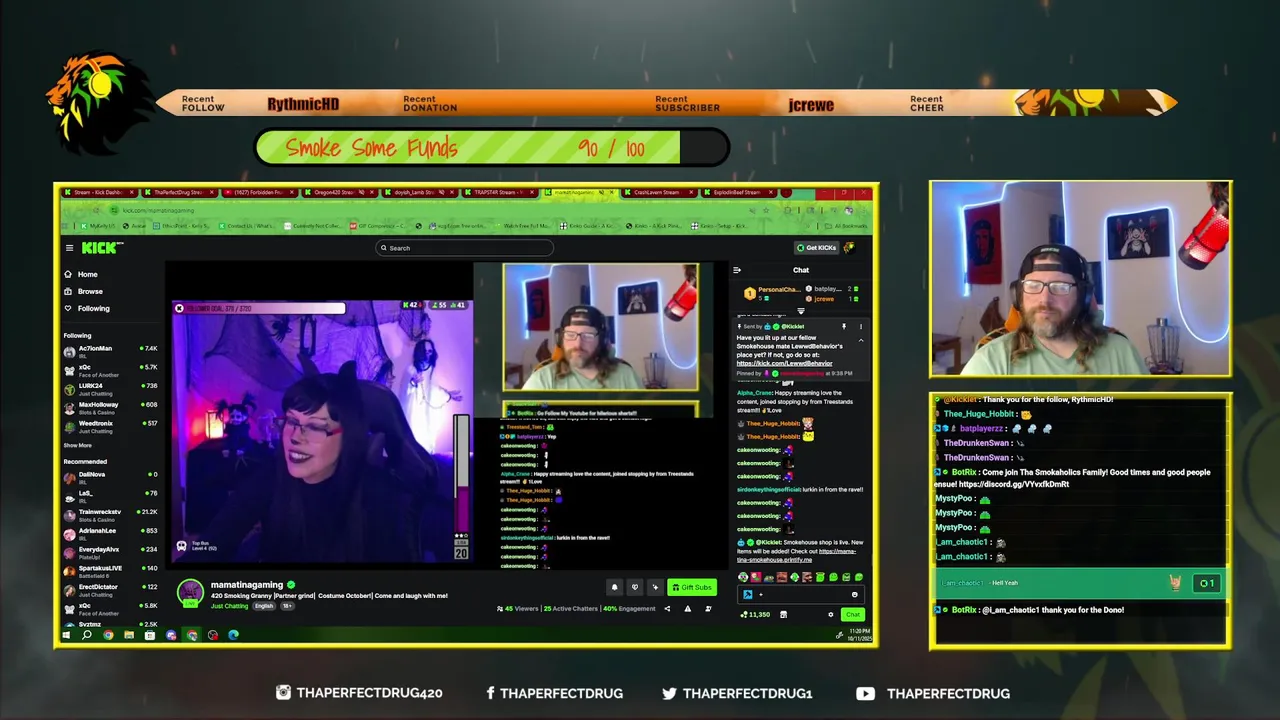Open Ac7ionMan channel in Following list
Screen dimensions: 1280x720
(110, 352)
